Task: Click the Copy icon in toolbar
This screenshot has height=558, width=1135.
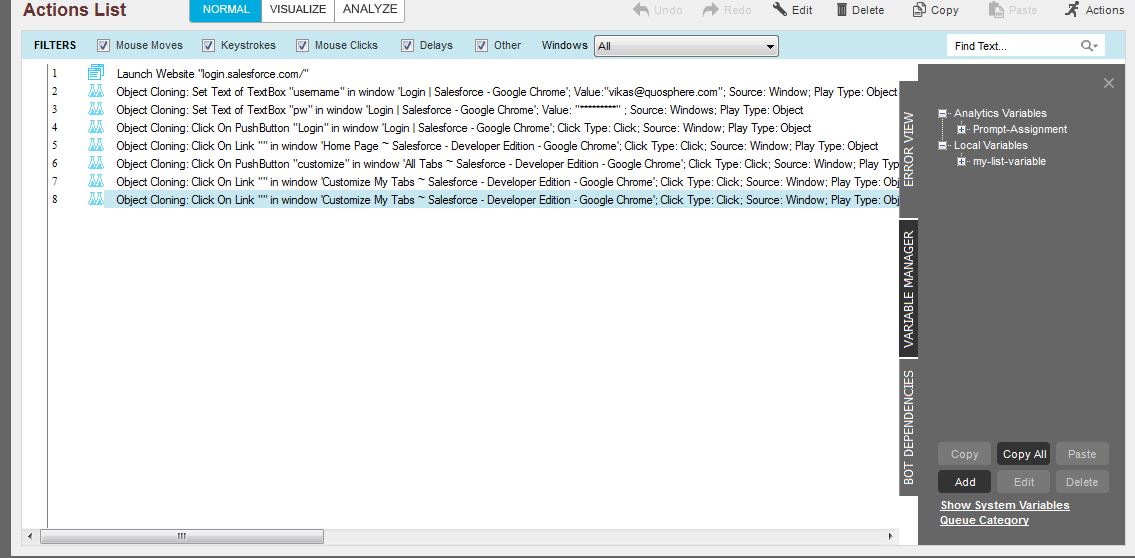Action: pos(919,10)
